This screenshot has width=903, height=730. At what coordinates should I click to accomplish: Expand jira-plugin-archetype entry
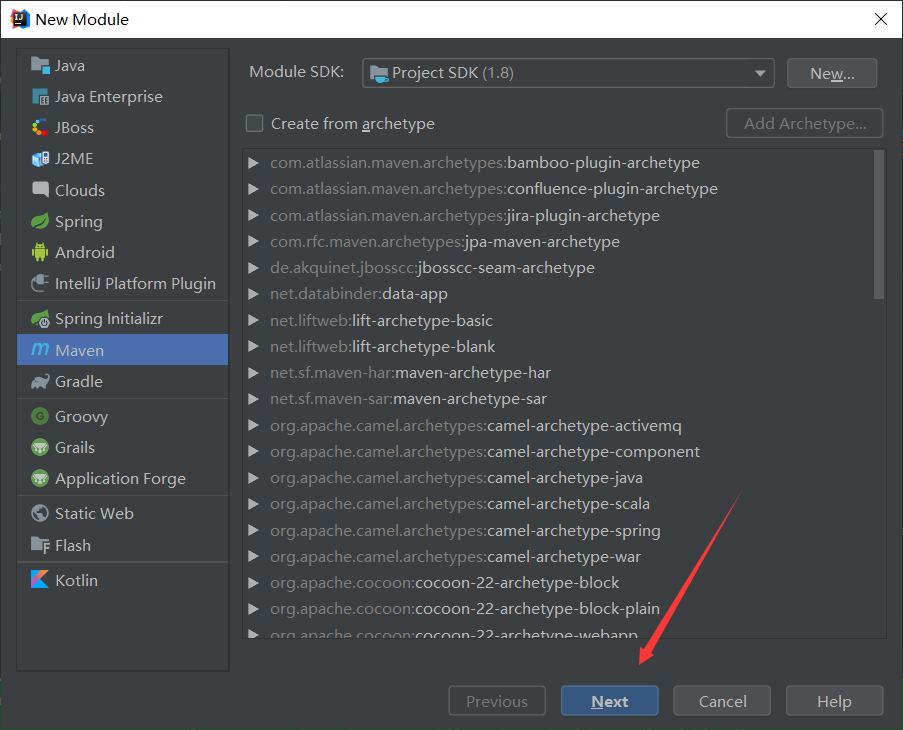(253, 215)
